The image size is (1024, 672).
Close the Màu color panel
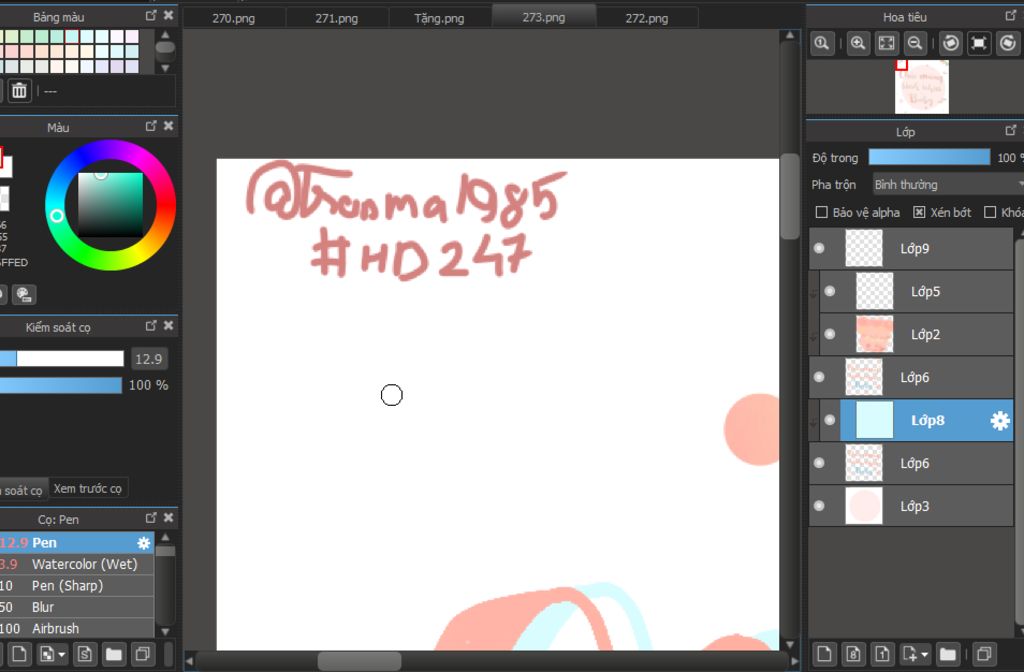click(168, 125)
